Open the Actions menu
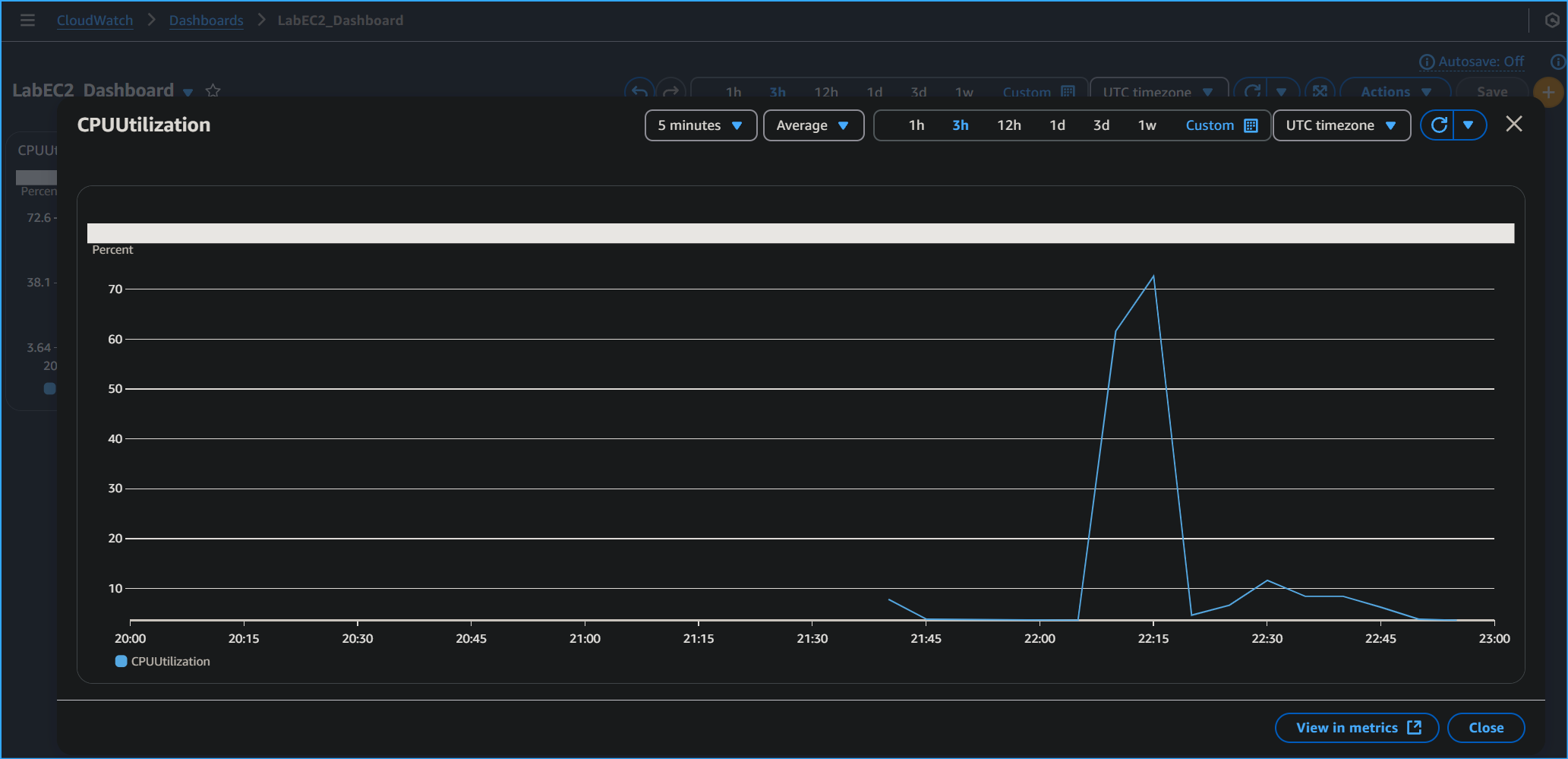 pyautogui.click(x=1395, y=91)
